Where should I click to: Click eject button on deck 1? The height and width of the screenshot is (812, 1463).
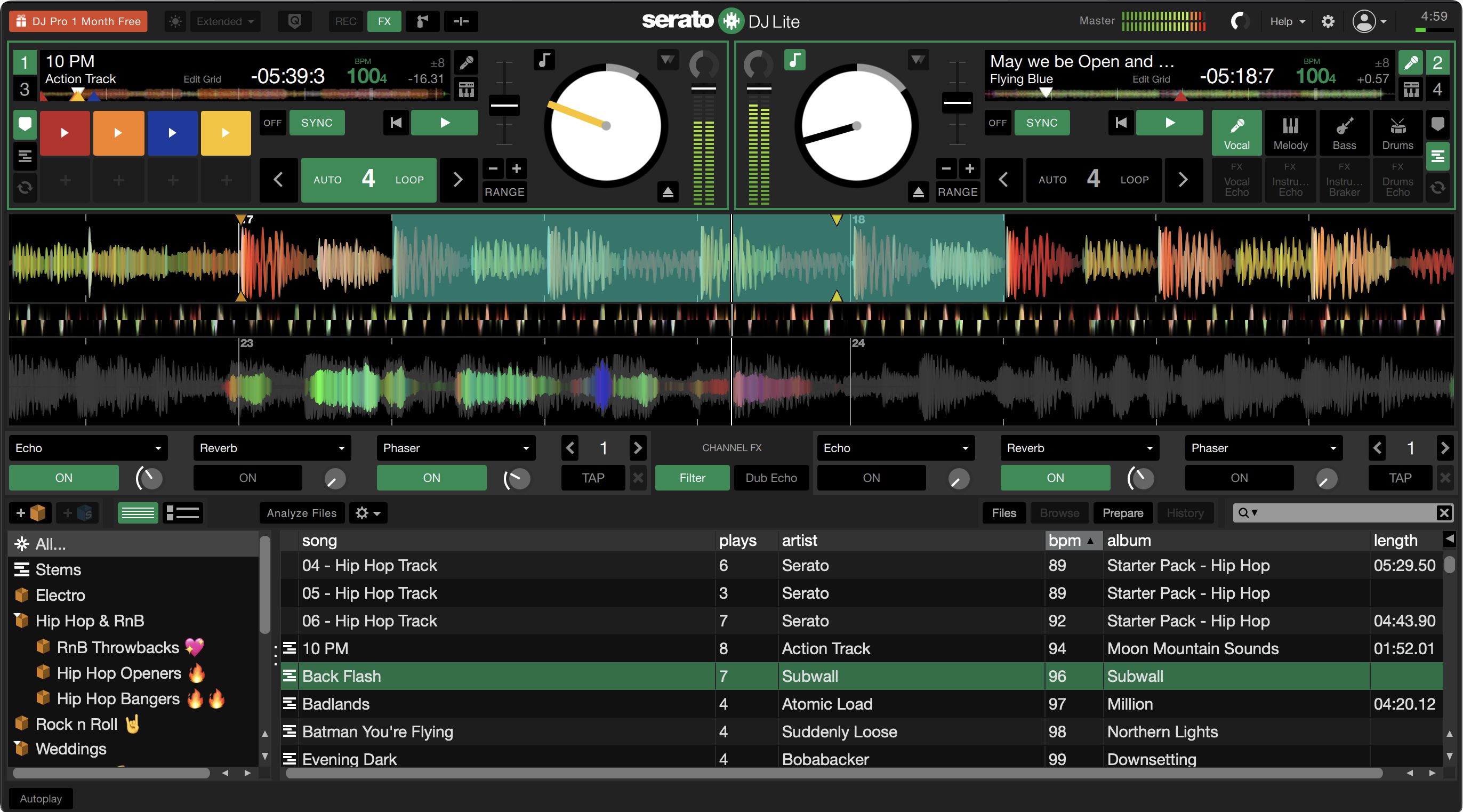click(x=668, y=192)
